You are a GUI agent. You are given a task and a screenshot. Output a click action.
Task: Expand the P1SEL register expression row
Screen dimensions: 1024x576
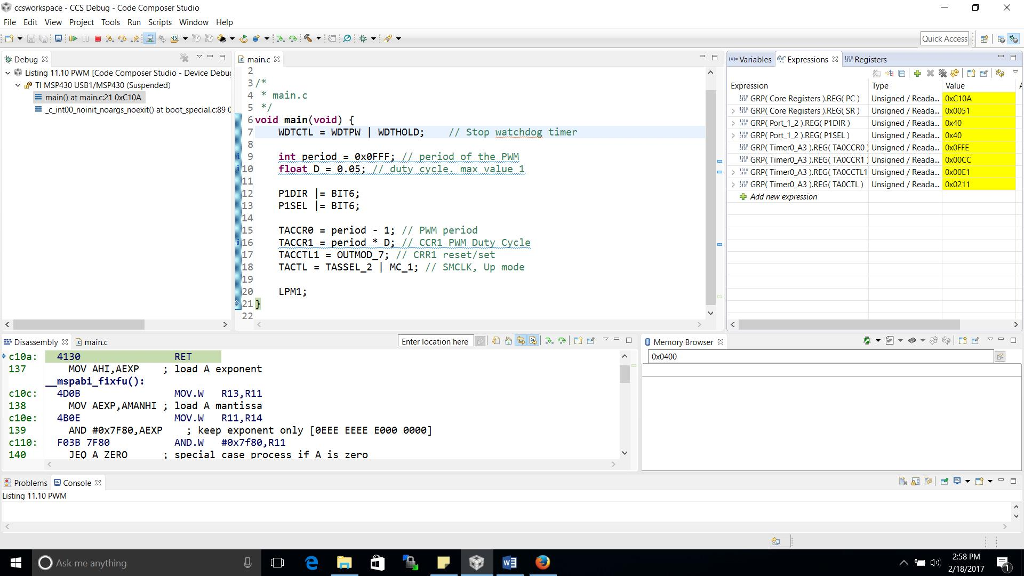tap(733, 136)
